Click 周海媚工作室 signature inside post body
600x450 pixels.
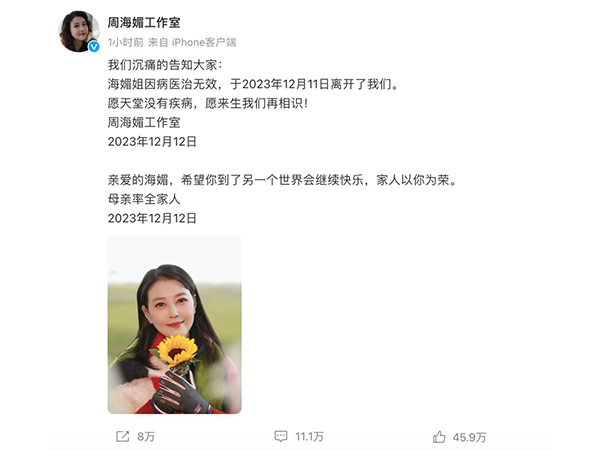pos(144,122)
